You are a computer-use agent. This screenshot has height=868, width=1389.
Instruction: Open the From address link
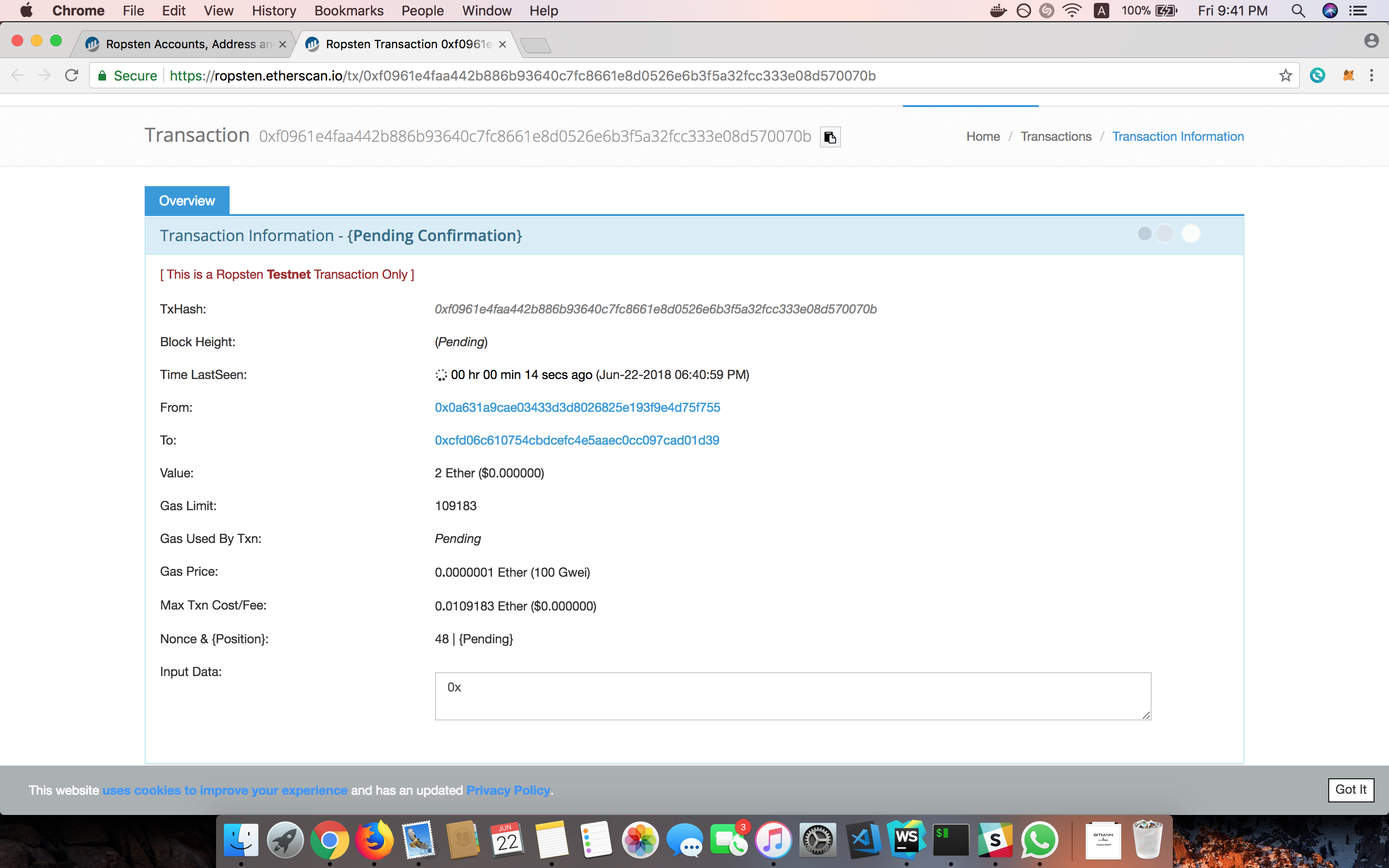[577, 407]
